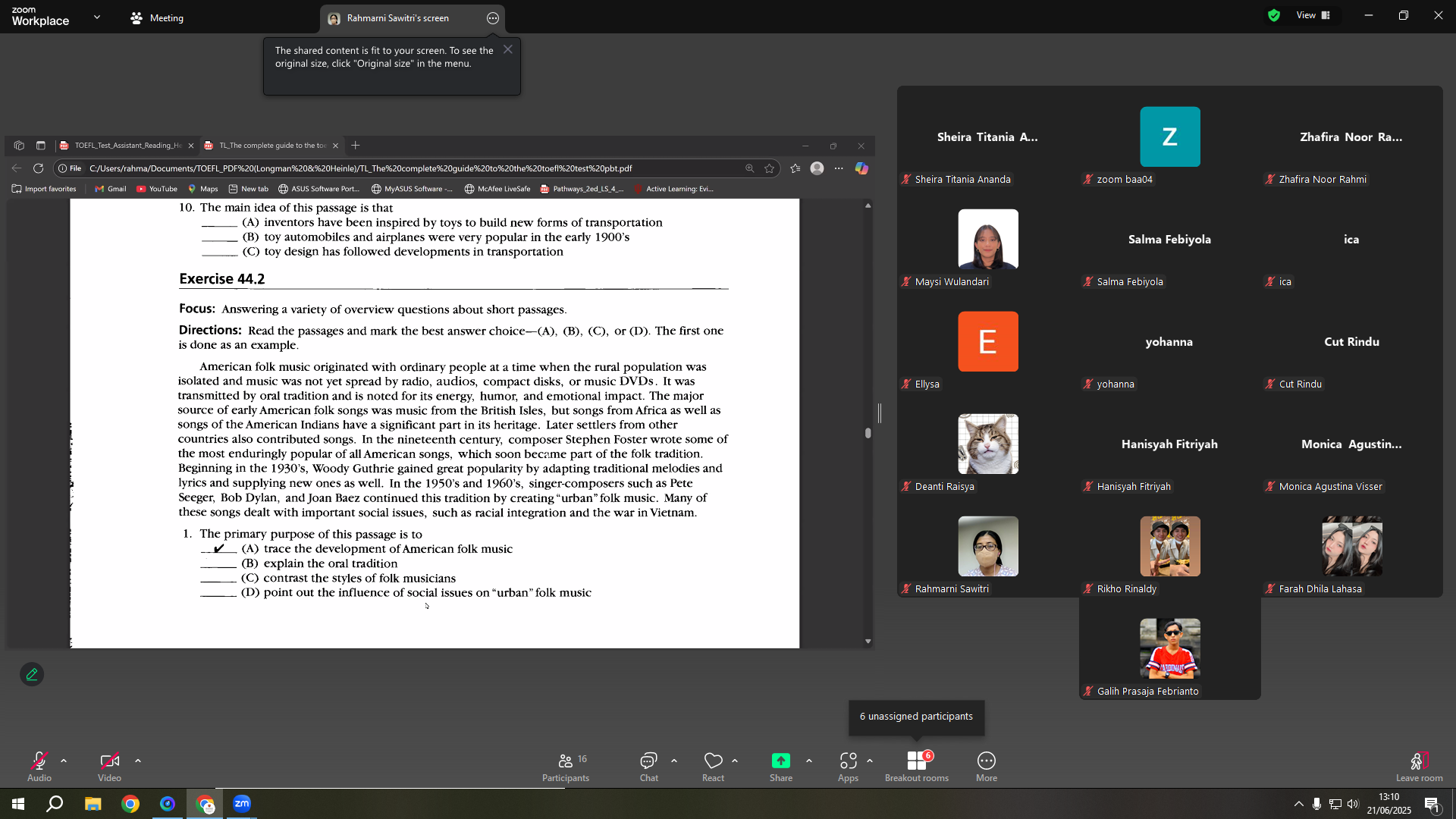
Task: Expand audio options arrow
Action: point(64,761)
